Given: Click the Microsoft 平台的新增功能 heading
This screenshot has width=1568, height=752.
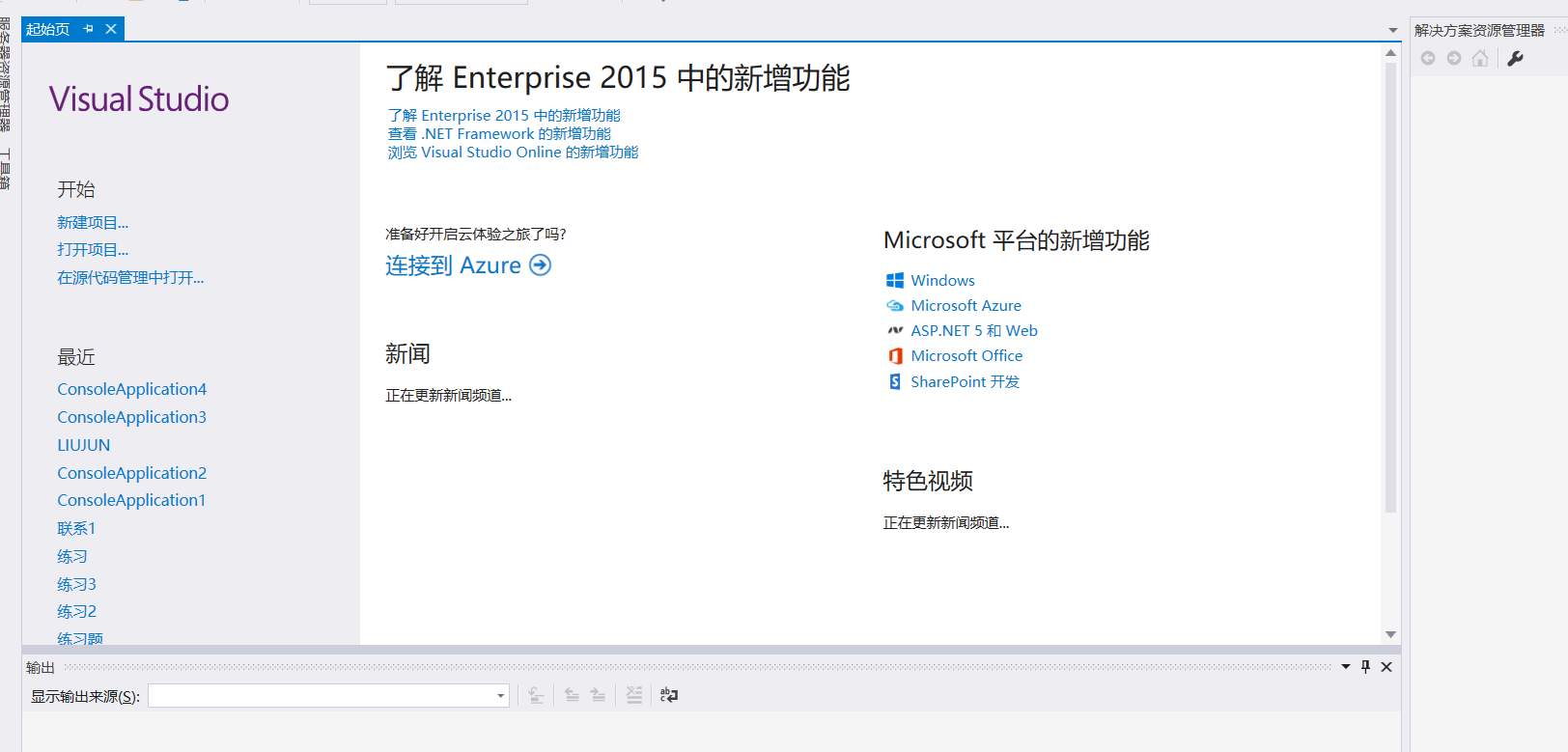Looking at the screenshot, I should 1017,240.
